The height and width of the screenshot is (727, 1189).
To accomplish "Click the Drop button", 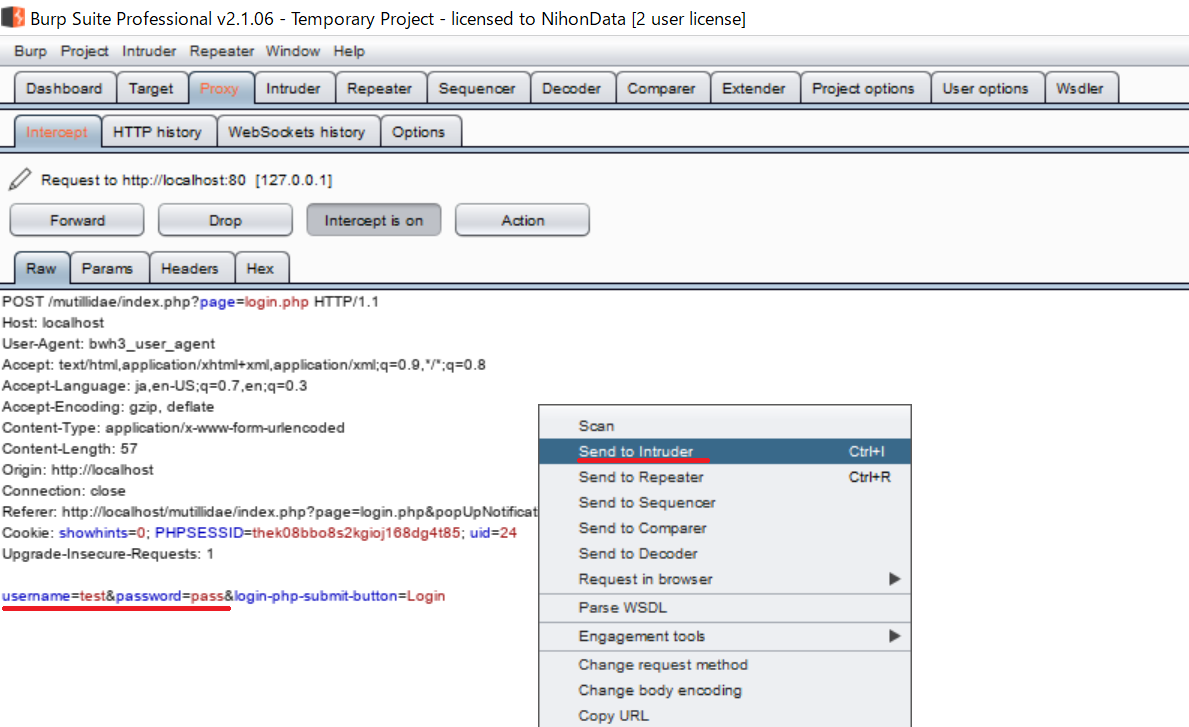I will tap(225, 221).
